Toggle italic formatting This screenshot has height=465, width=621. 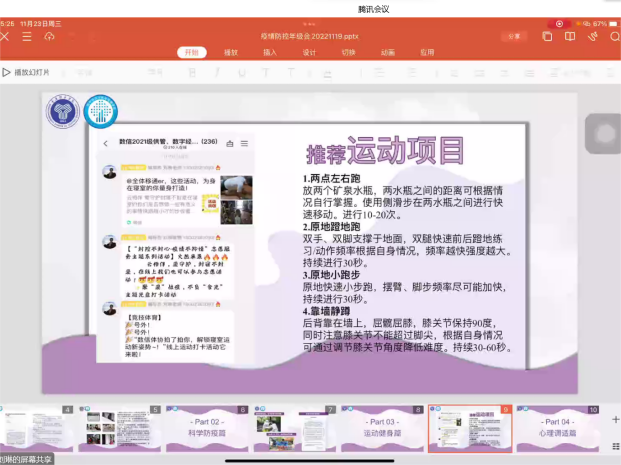coord(215,72)
